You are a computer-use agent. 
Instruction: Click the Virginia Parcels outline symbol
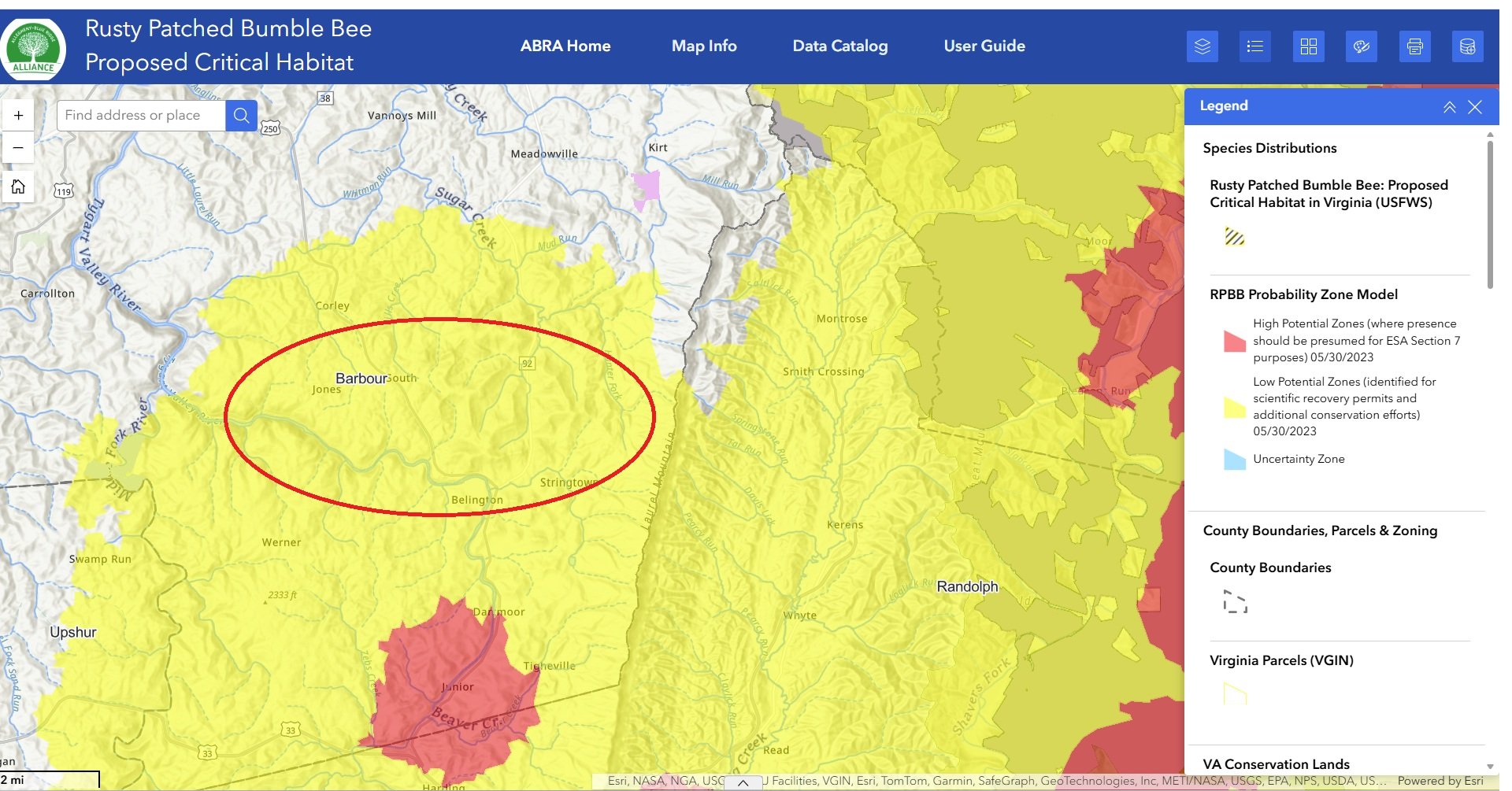point(1235,693)
